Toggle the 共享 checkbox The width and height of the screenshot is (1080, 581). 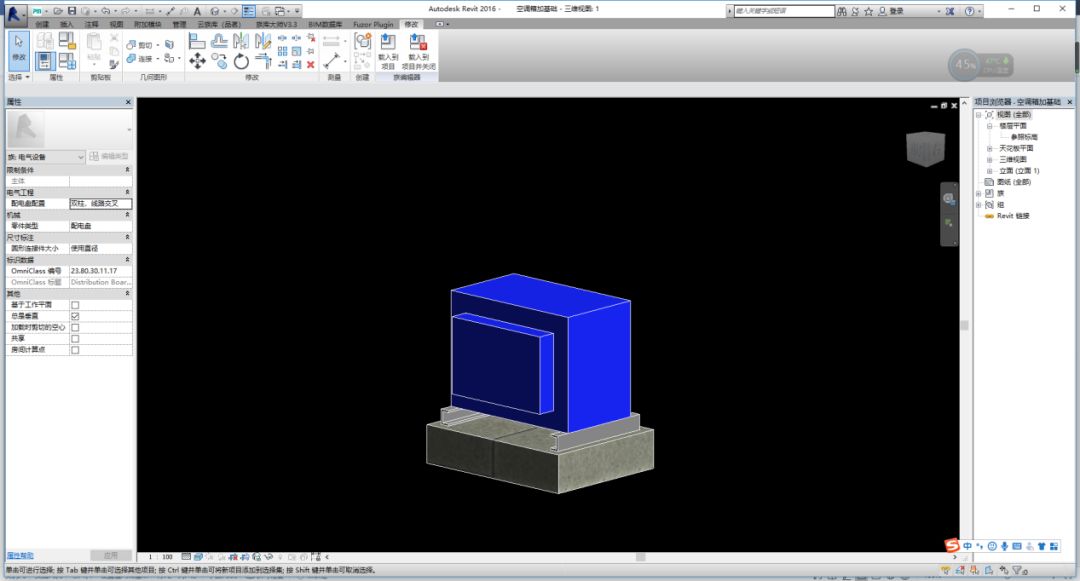point(75,339)
